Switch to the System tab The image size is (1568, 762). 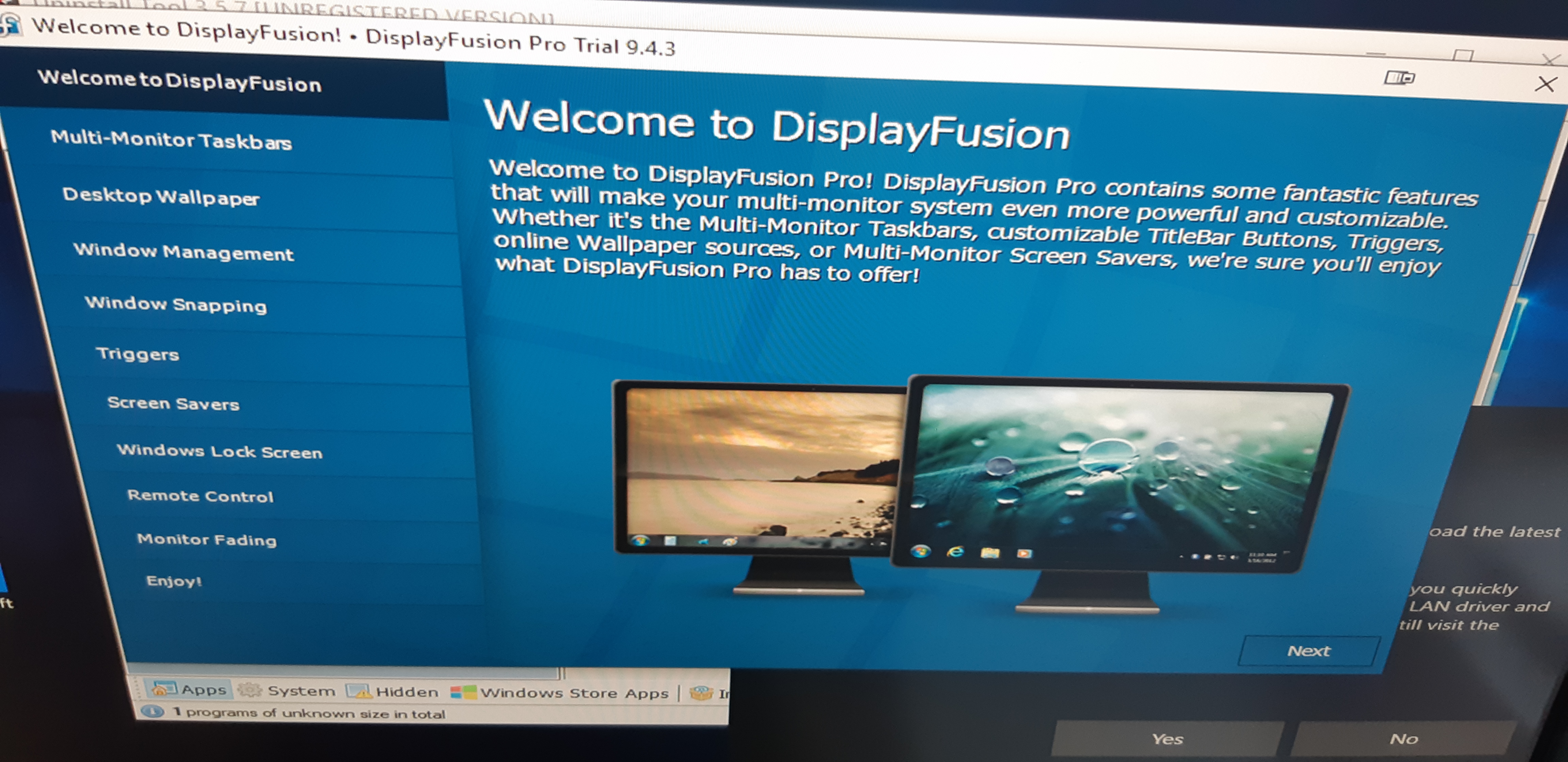tap(286, 691)
